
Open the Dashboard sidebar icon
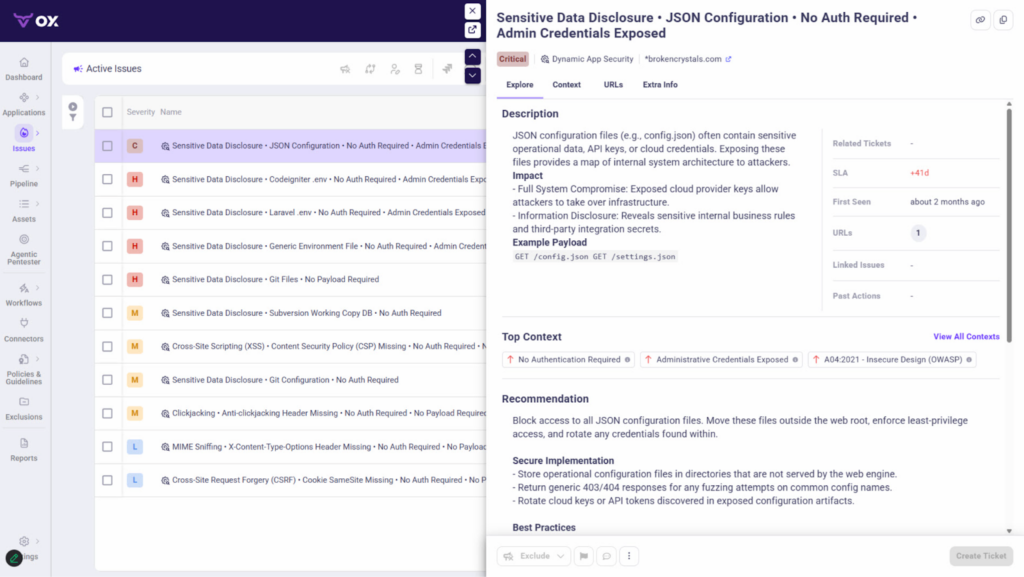click(24, 63)
